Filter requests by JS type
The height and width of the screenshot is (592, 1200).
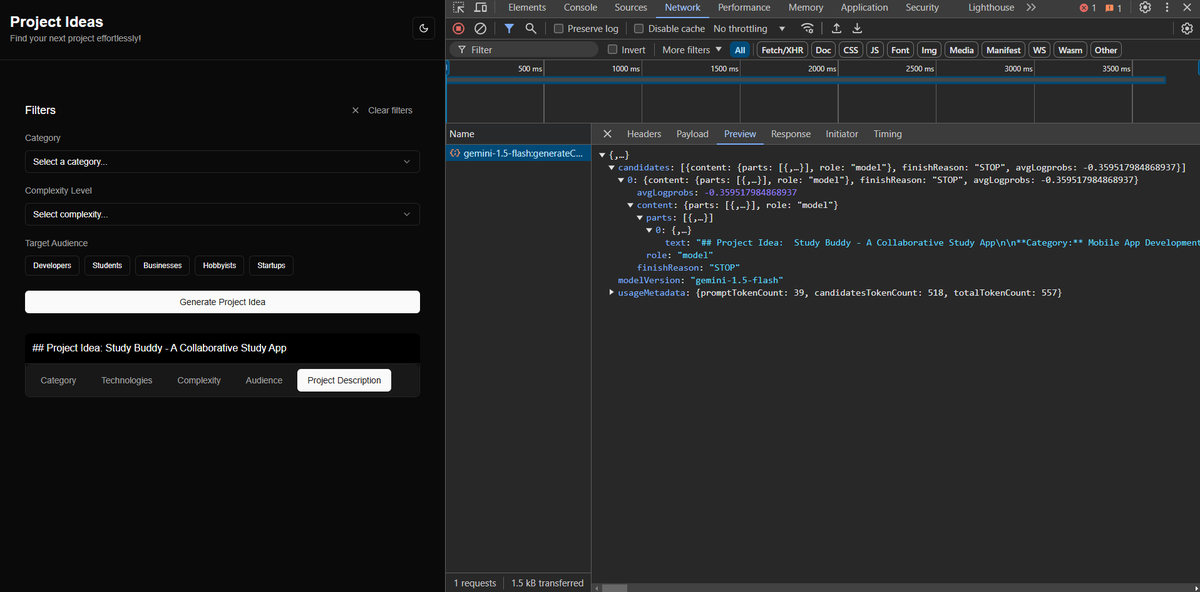coord(875,50)
